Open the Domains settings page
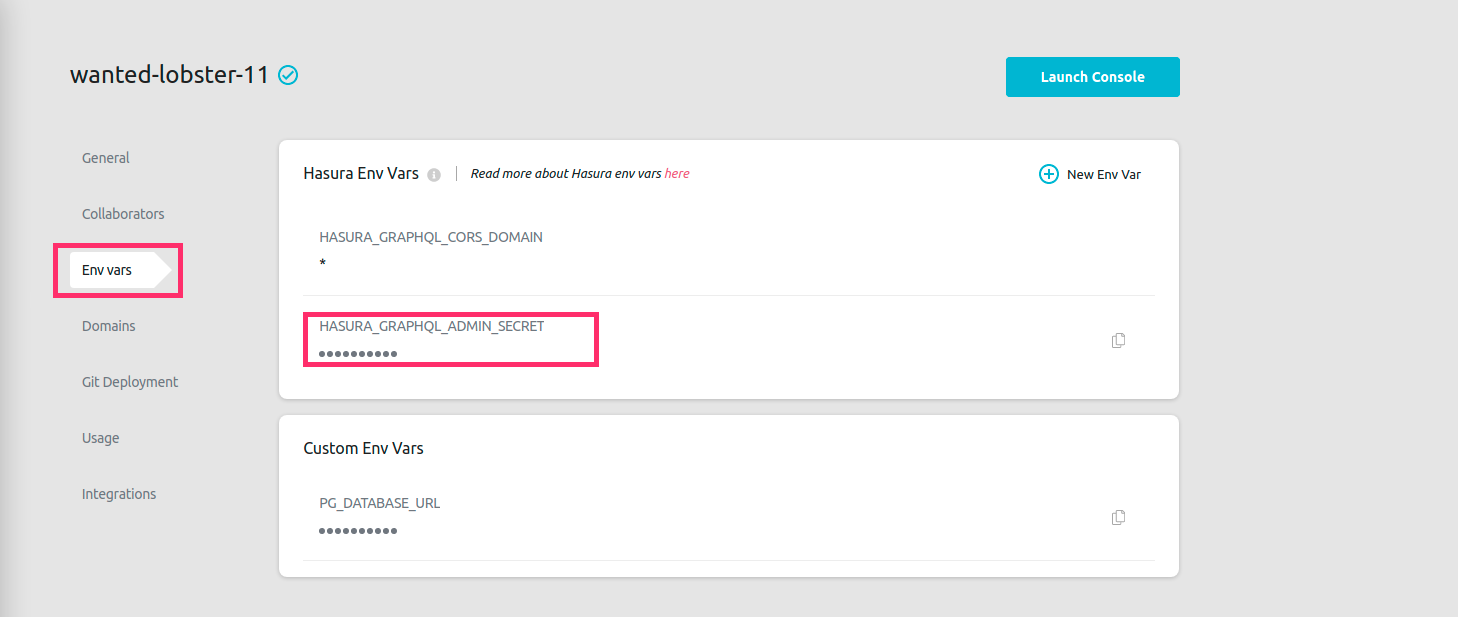The width and height of the screenshot is (1458, 617). pyautogui.click(x=108, y=325)
